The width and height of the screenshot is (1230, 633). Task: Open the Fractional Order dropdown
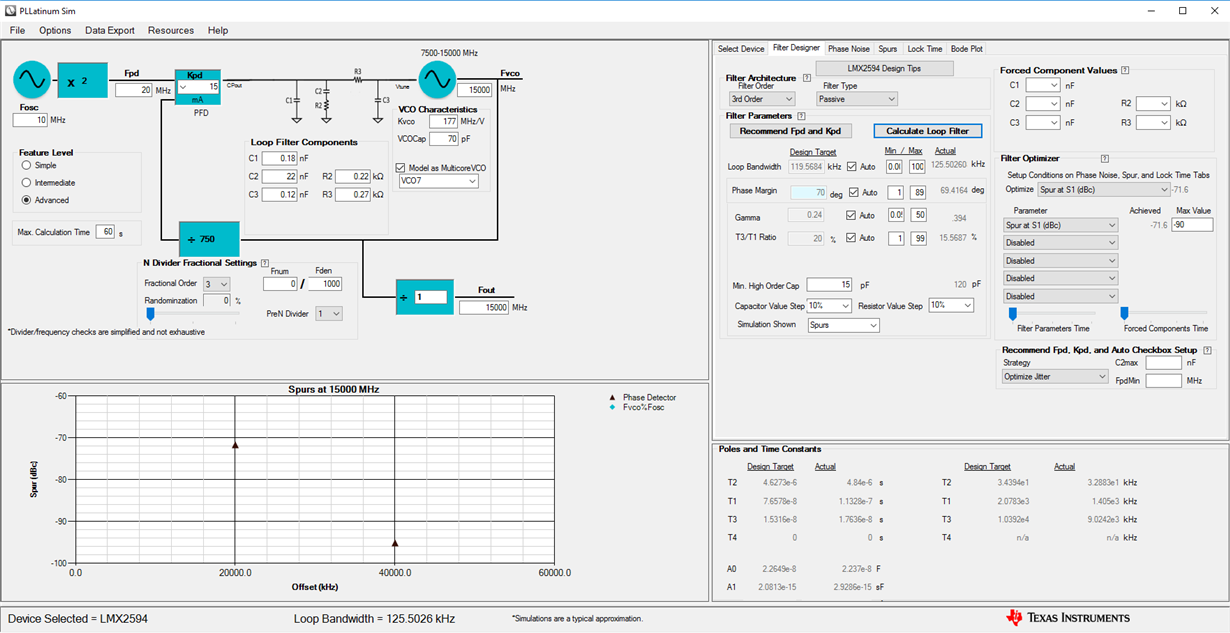pyautogui.click(x=216, y=284)
